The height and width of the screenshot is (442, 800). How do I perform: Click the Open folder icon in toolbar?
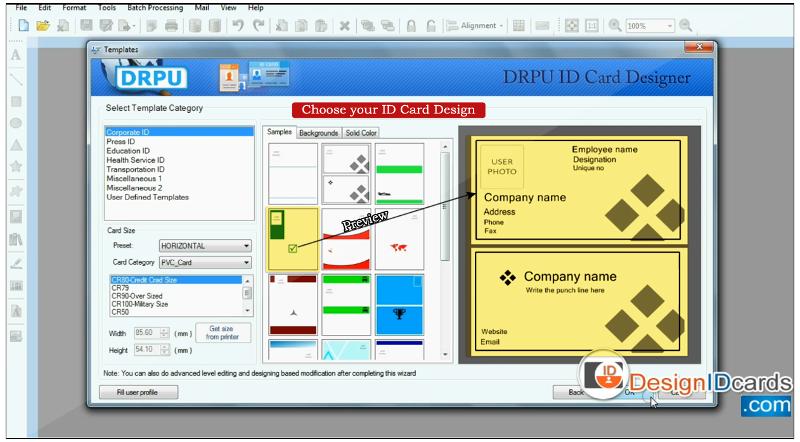pos(43,26)
